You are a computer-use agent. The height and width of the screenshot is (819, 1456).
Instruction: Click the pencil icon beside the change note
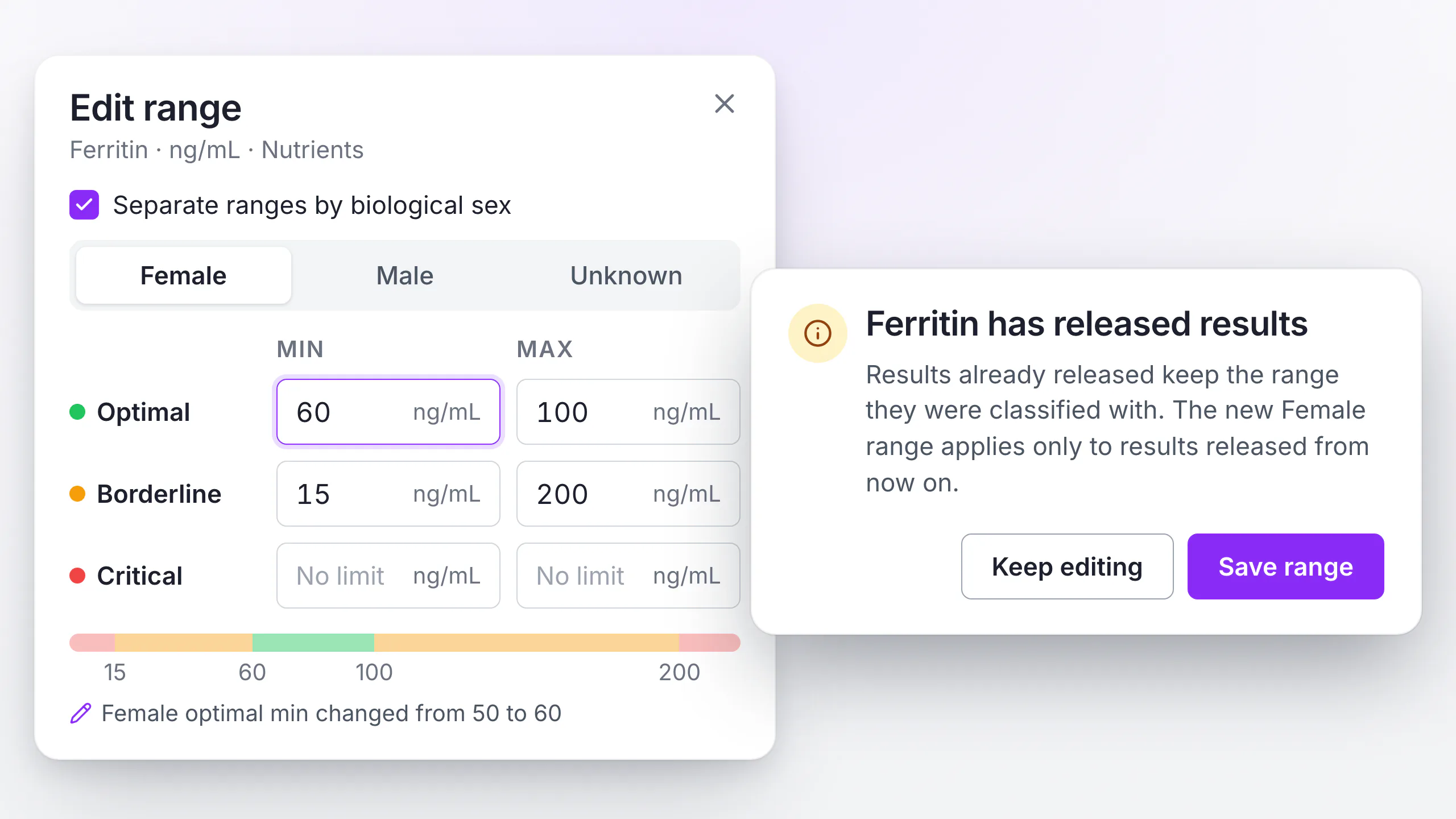click(81, 713)
